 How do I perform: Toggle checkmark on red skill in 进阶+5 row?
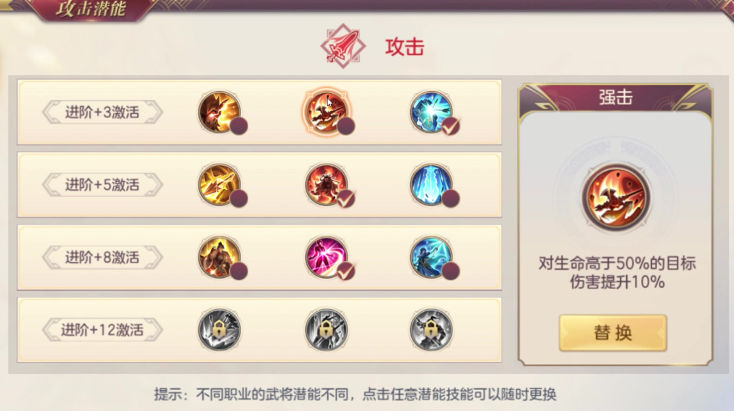(346, 198)
